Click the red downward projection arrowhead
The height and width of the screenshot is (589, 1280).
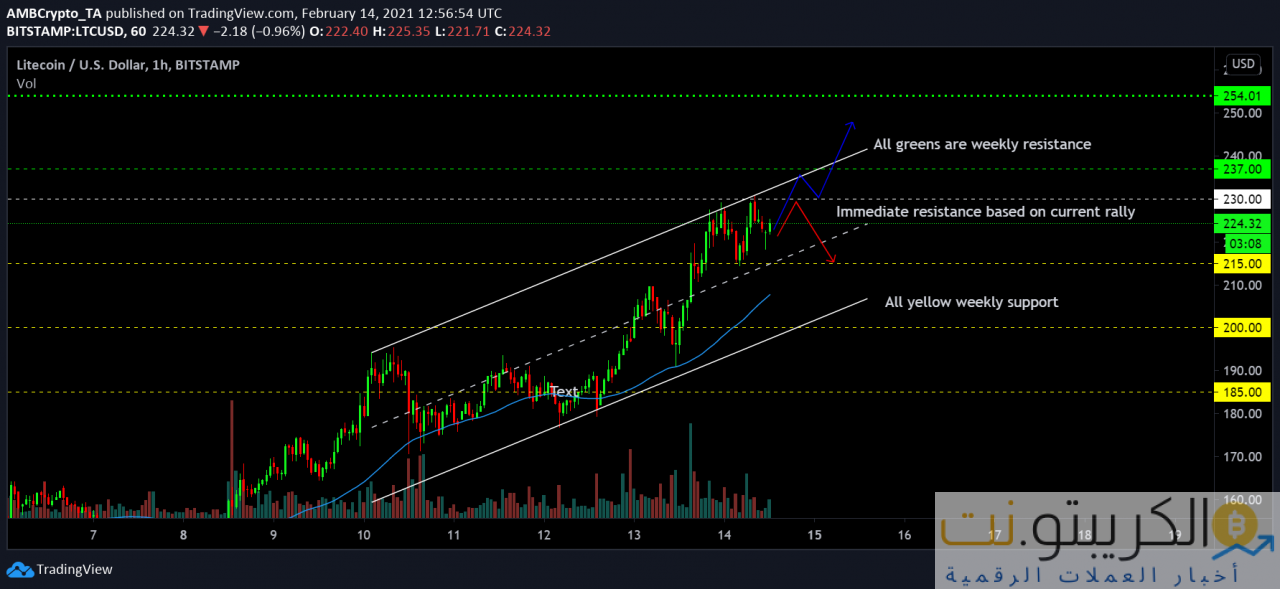coord(832,262)
